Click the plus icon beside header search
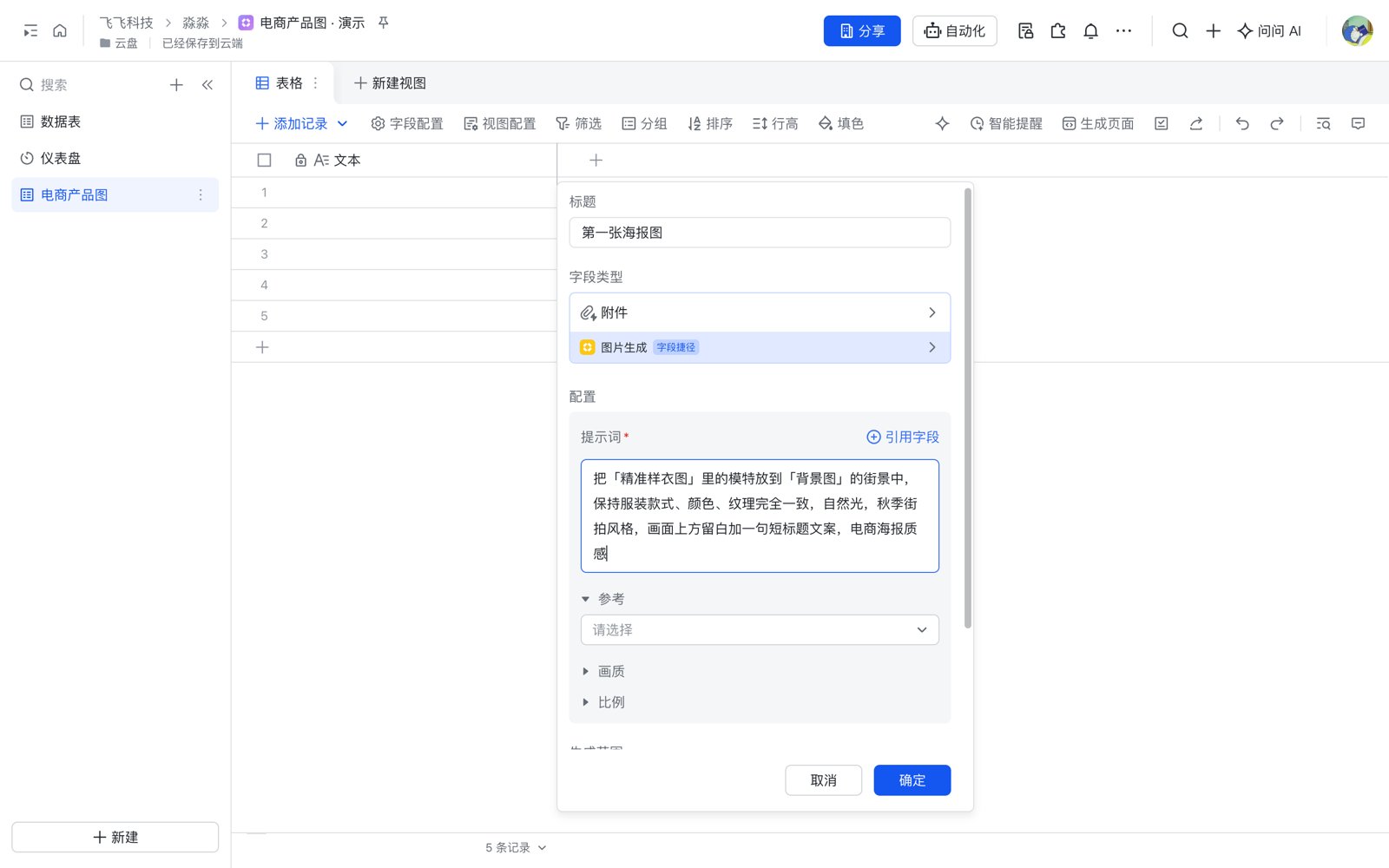The image size is (1389, 868). click(x=1214, y=31)
